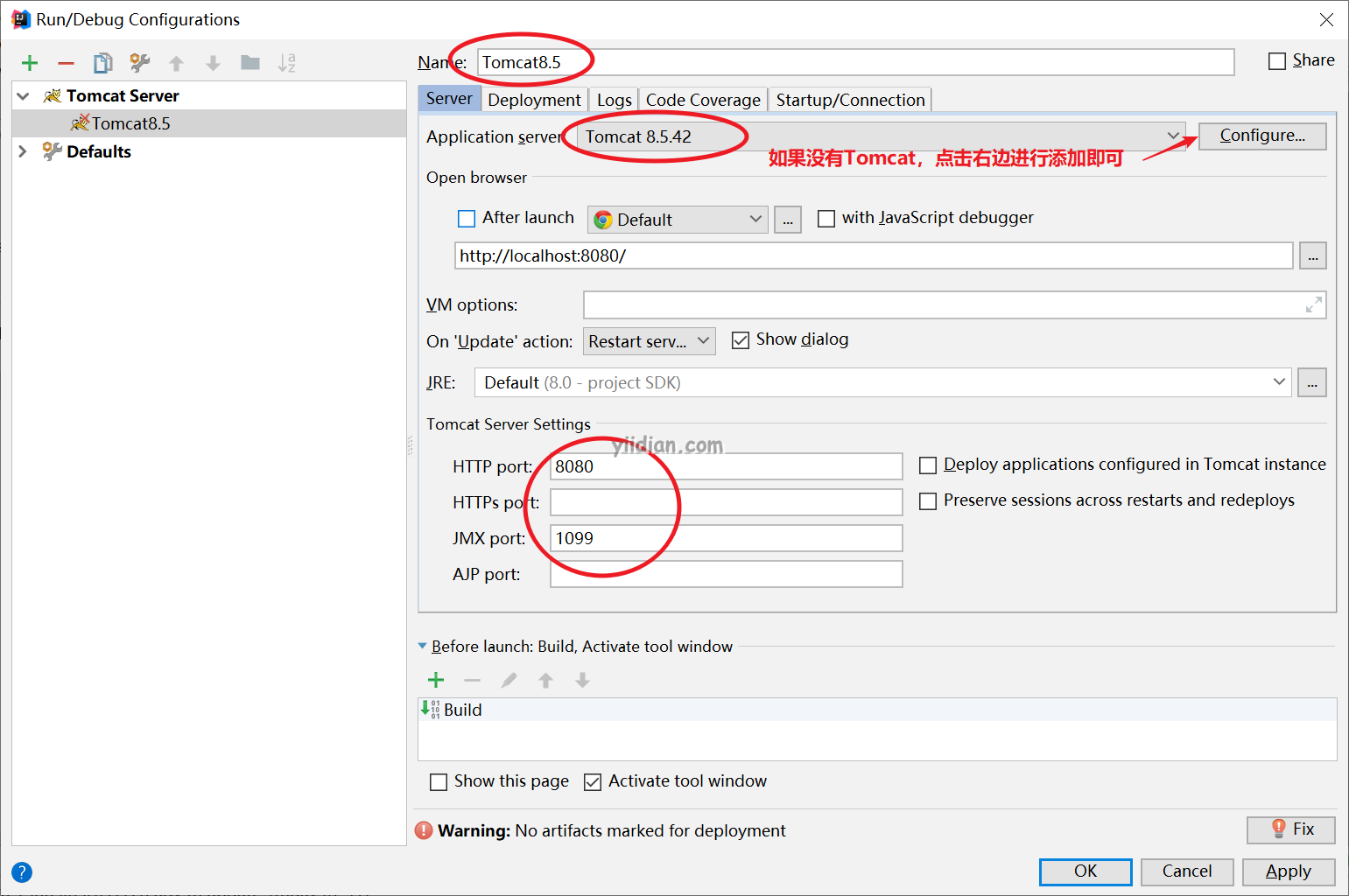Viewport: 1349px width, 896px height.
Task: Click into the Name field
Action: [856, 62]
